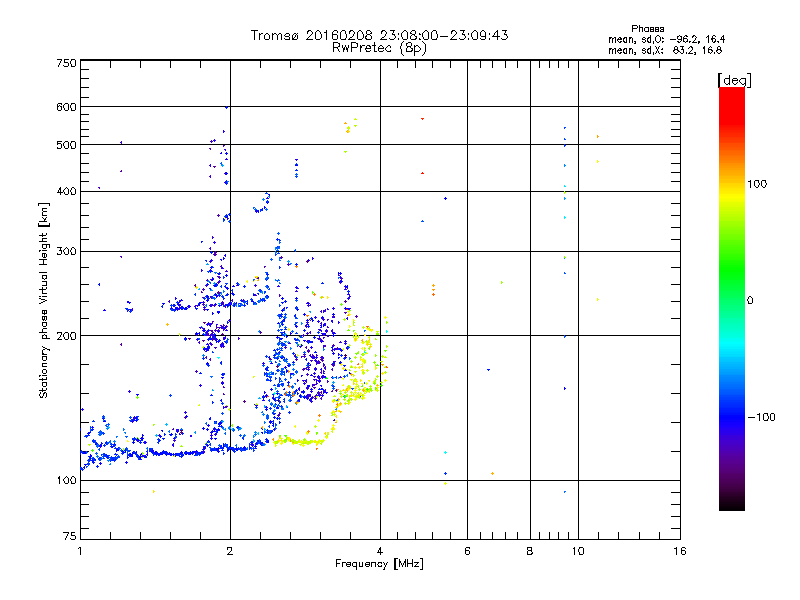Click the x-axis label "1"
This screenshot has width=800, height=600.
coord(80,551)
